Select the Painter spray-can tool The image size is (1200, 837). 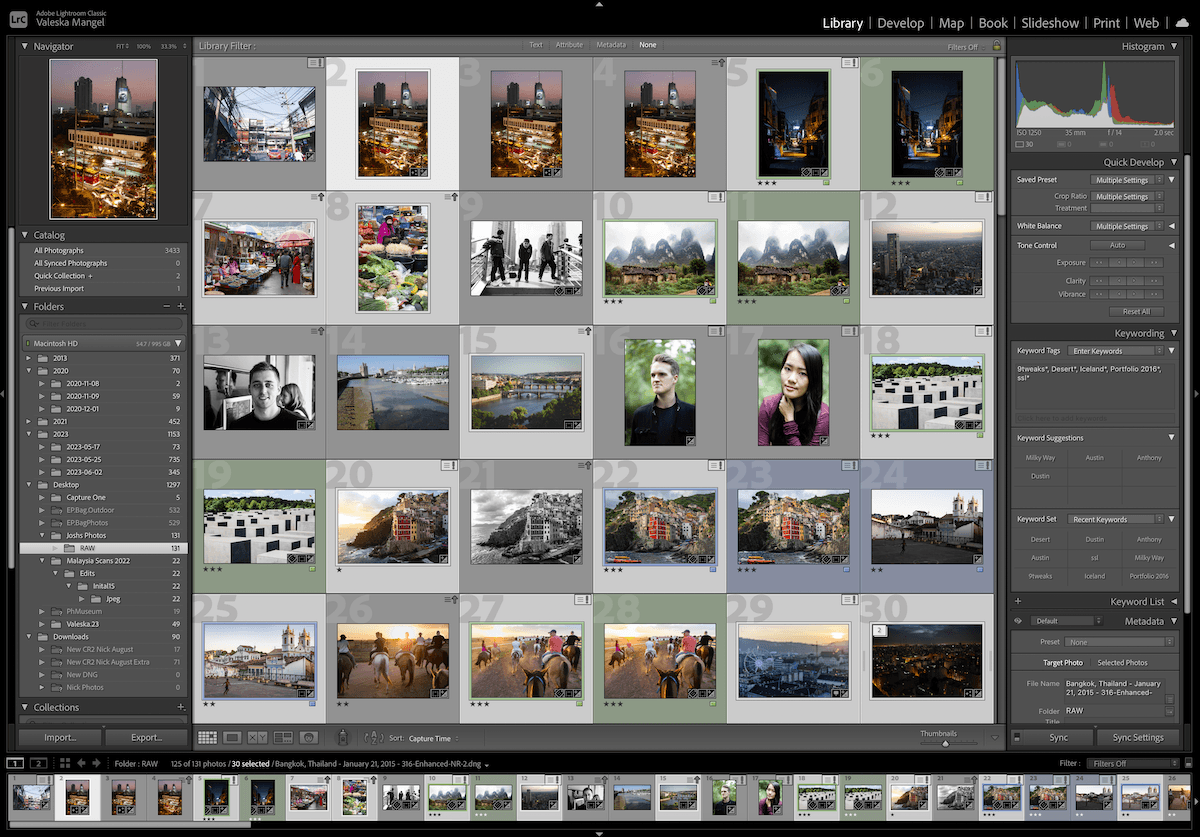click(343, 736)
